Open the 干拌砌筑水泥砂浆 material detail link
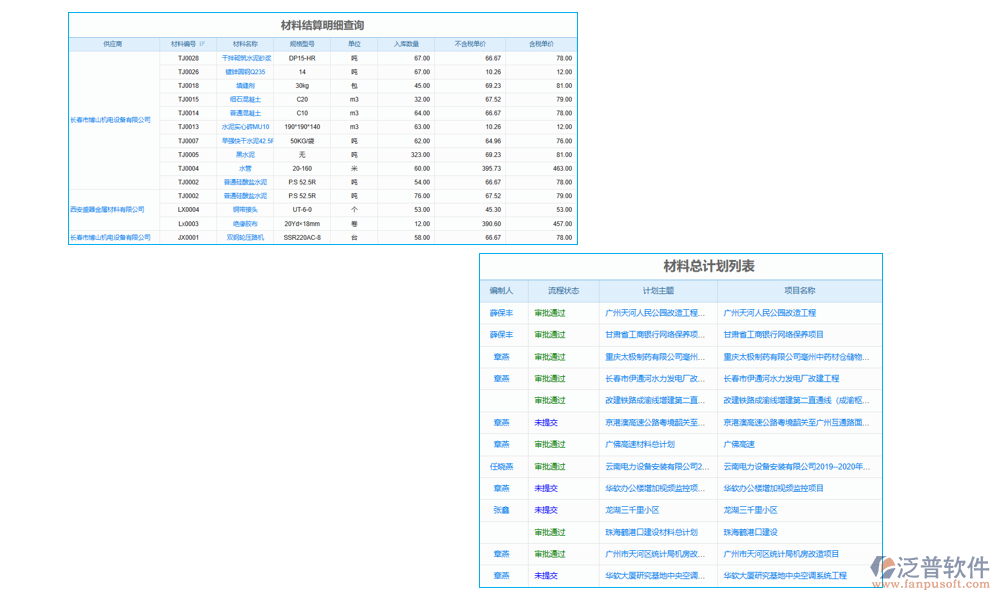Viewport: 1000px width, 600px height. click(x=246, y=58)
